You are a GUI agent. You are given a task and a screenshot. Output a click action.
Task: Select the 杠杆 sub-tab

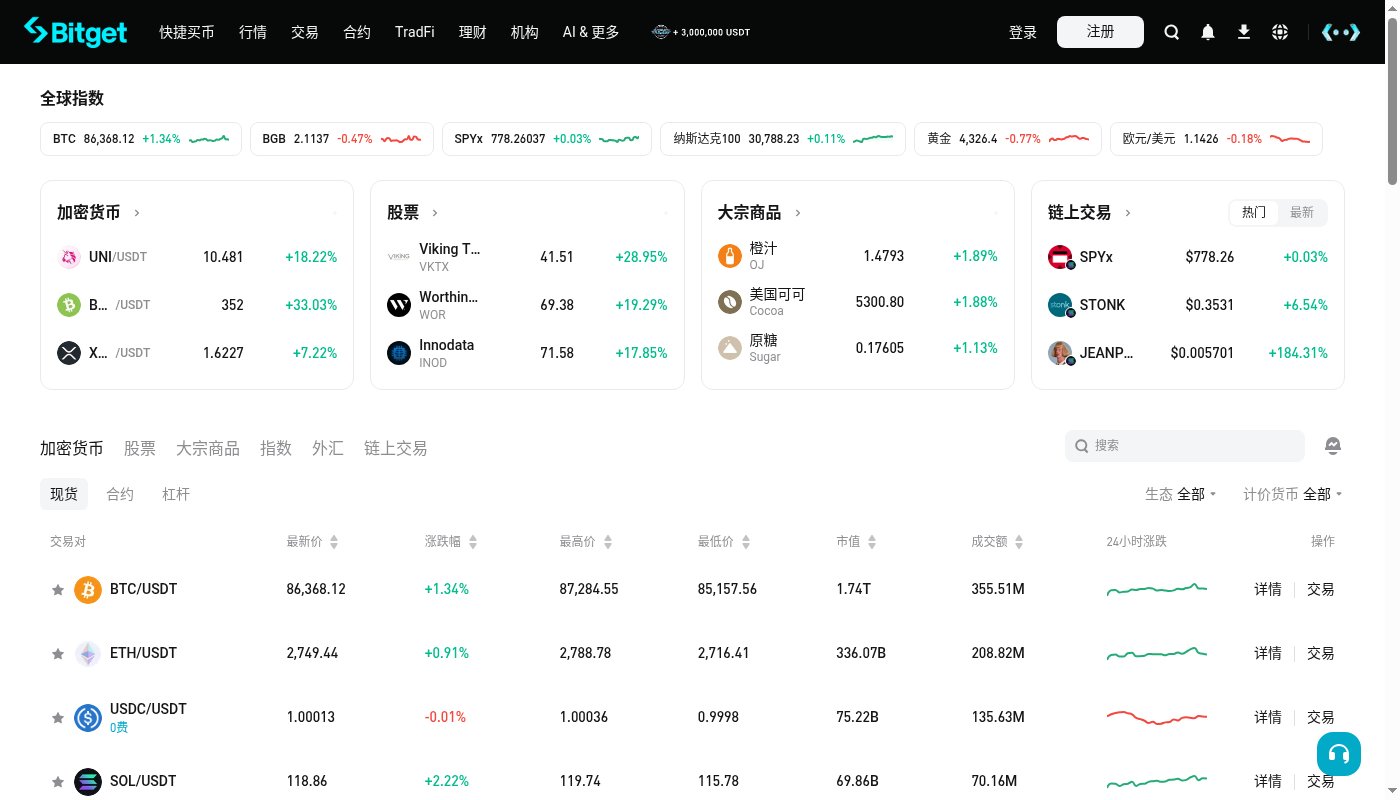point(176,494)
